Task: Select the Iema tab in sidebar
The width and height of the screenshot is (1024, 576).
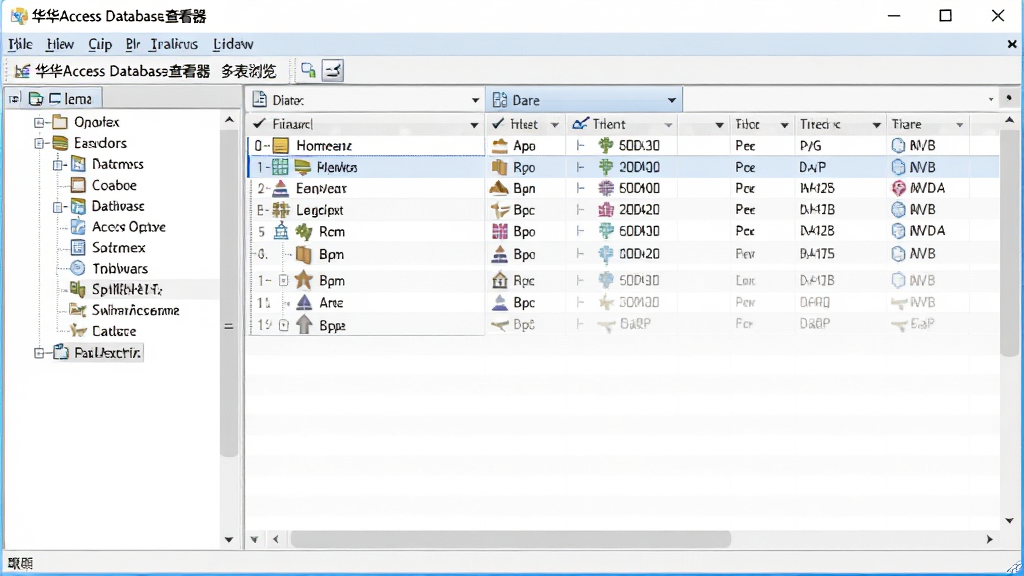Action: pos(71,99)
